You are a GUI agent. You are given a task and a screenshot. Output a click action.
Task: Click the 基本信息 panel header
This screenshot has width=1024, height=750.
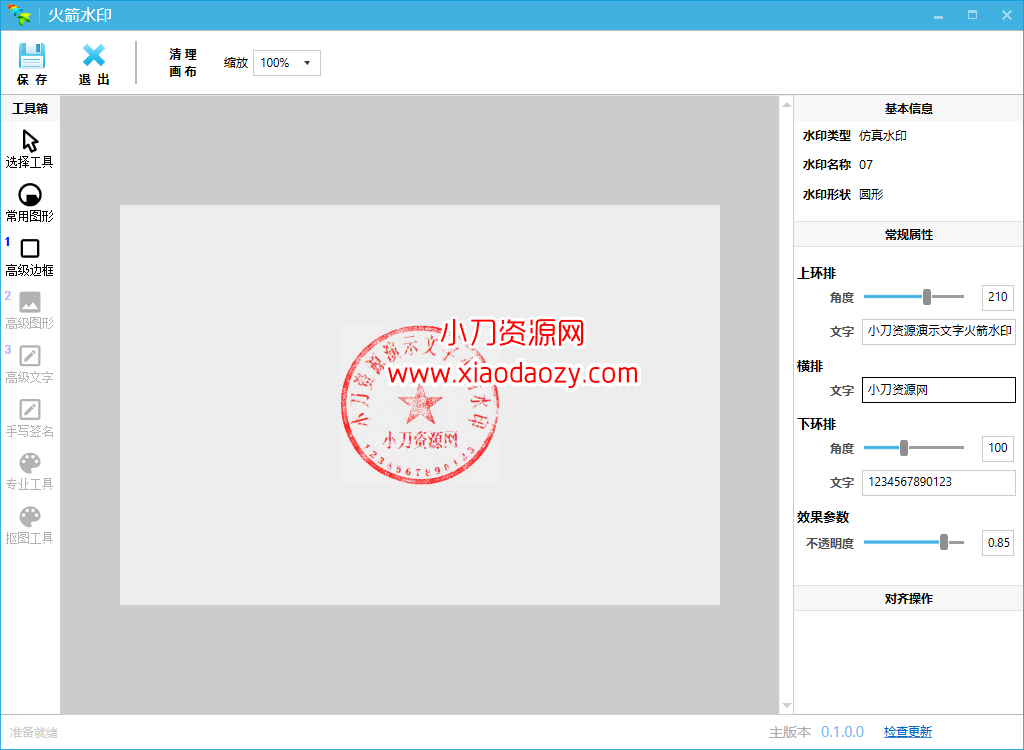[908, 108]
